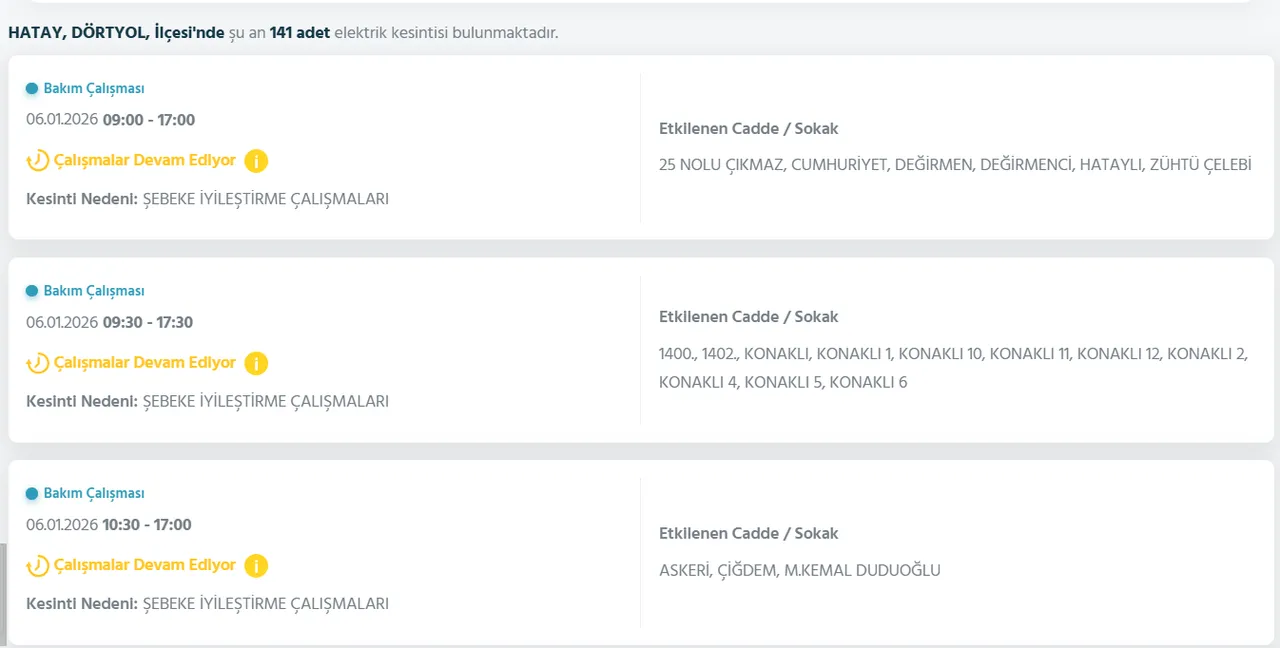This screenshot has height=648, width=1280.
Task: Click the clock icon beside 'Çalışmalar Devam Ediyor' in the first card
Action: pyautogui.click(x=38, y=160)
